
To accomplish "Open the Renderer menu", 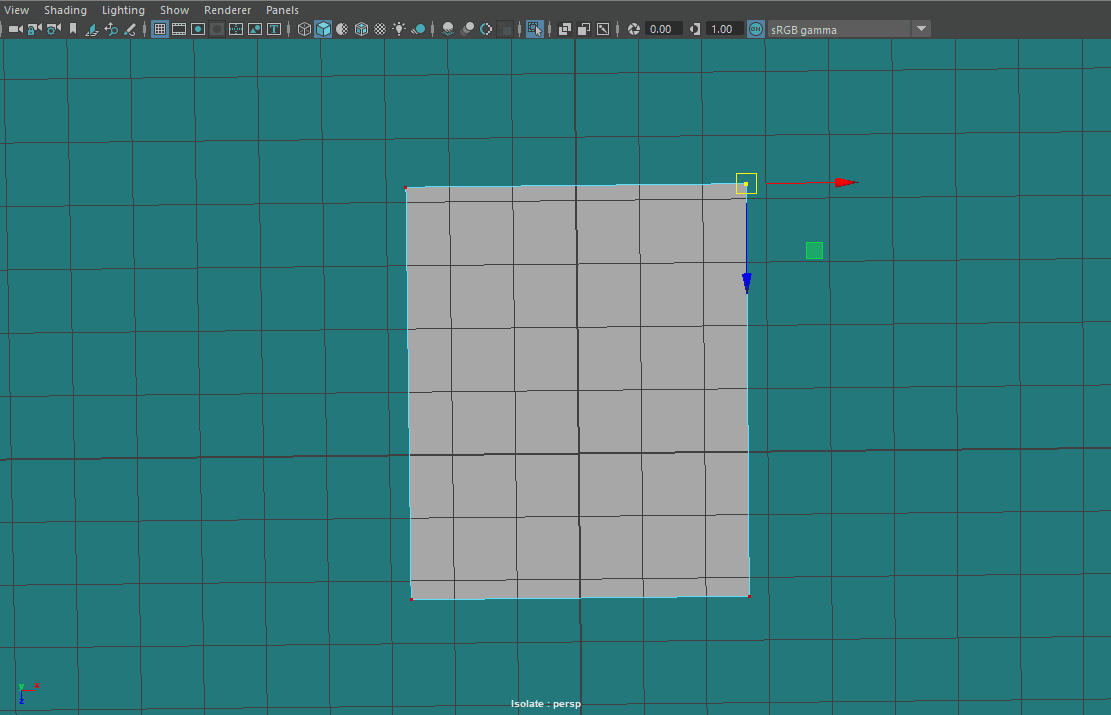I will pos(227,10).
